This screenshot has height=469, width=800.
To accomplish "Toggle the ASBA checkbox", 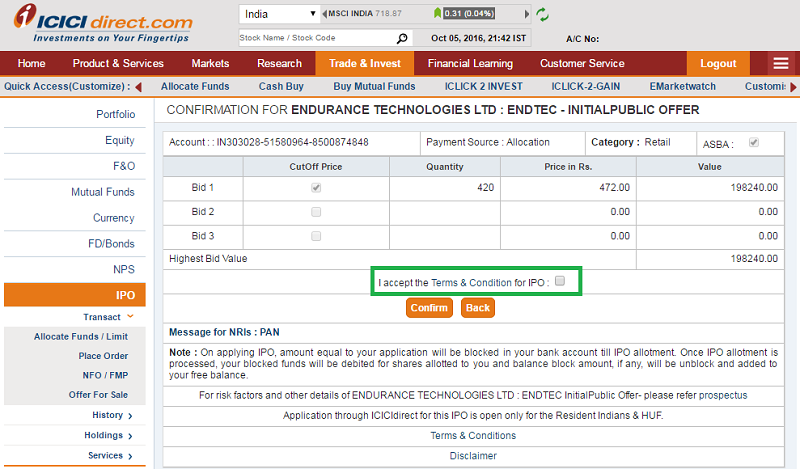I will tap(754, 142).
